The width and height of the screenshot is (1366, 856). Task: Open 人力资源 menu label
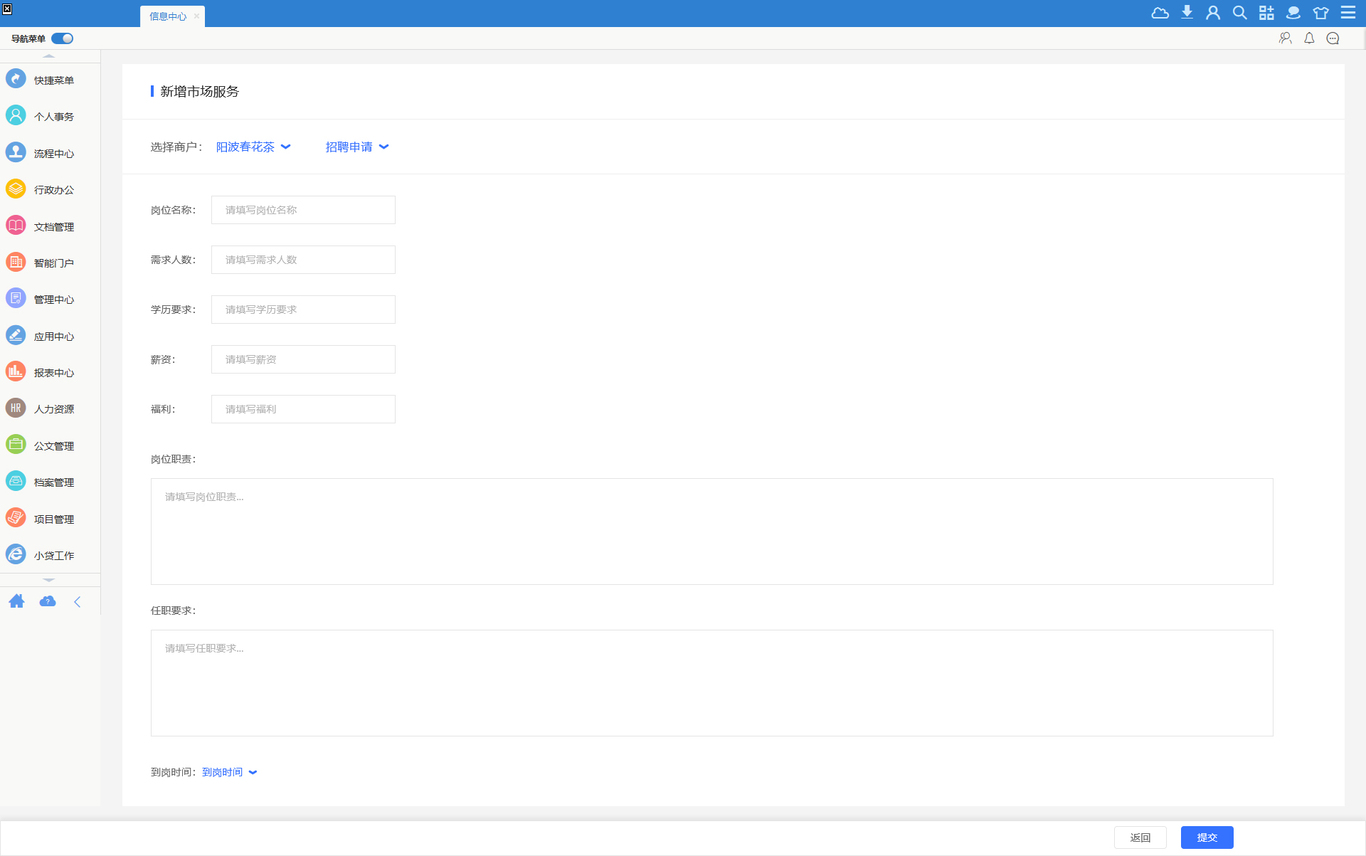(54, 409)
